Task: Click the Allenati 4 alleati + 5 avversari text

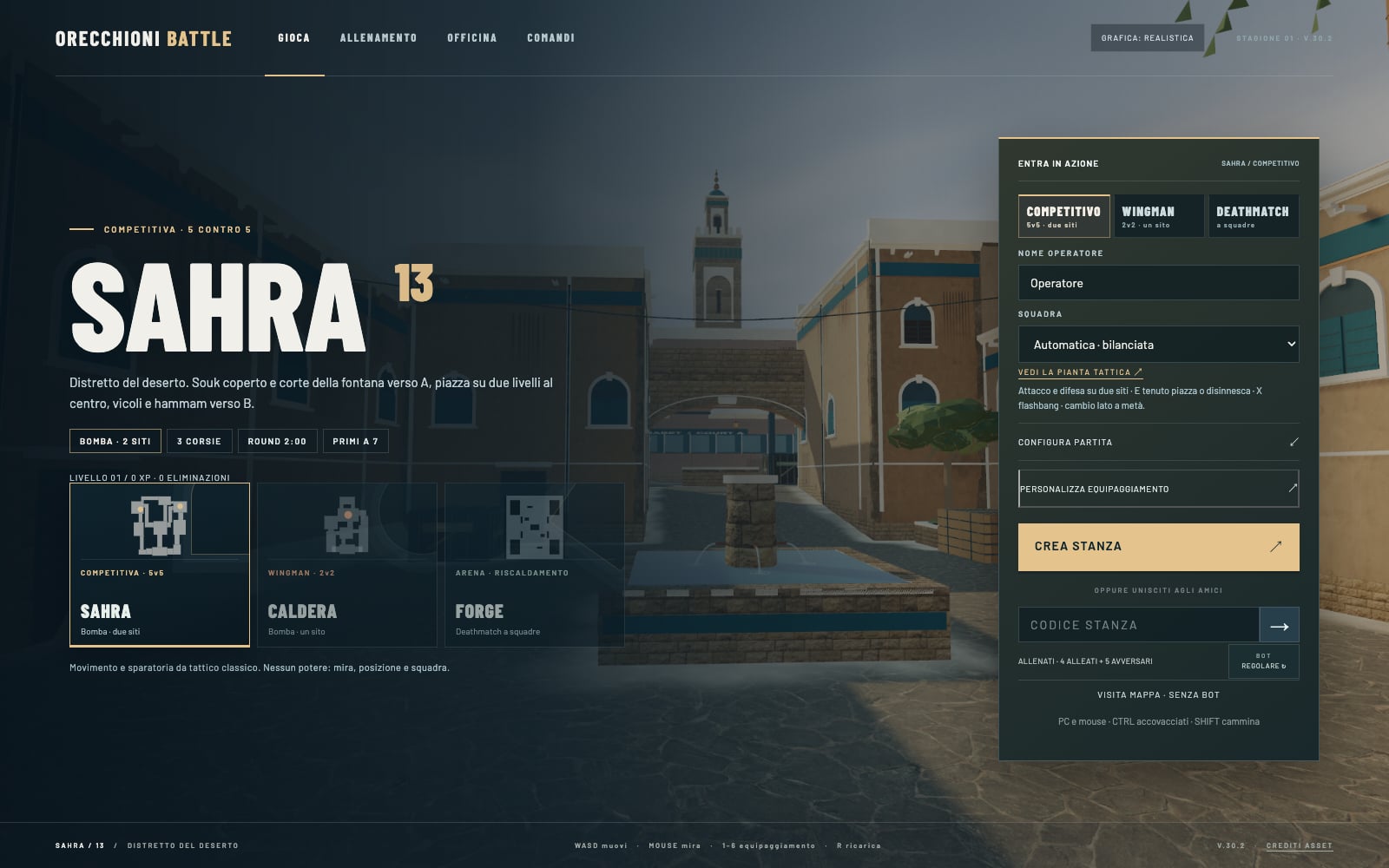Action: click(1085, 661)
